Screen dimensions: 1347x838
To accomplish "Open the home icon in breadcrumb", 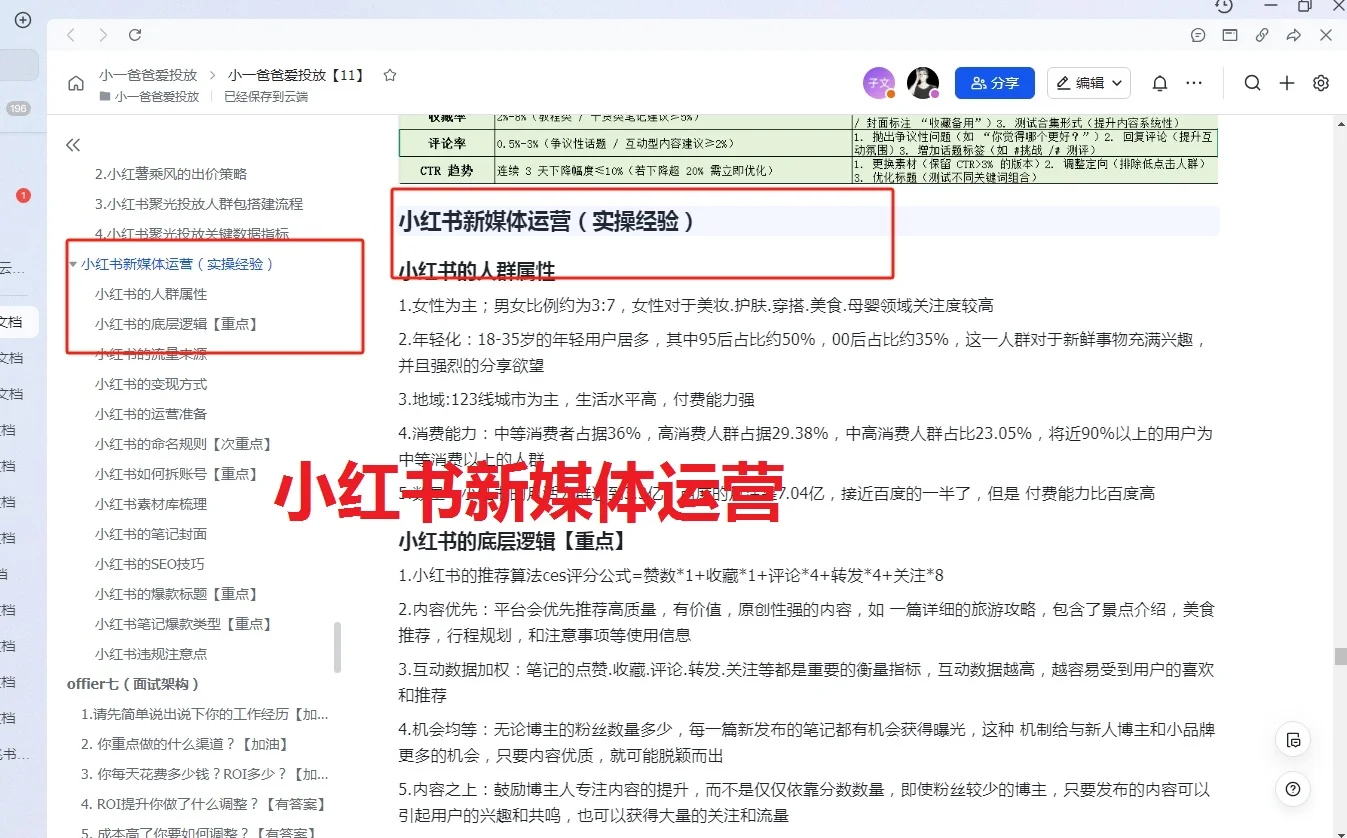I will point(76,83).
